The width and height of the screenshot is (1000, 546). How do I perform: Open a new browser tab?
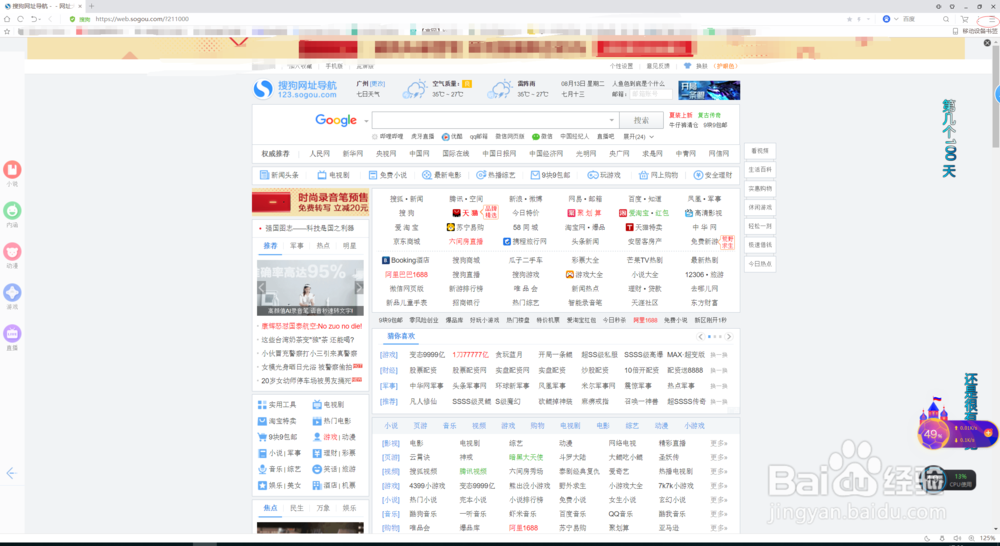91,6
